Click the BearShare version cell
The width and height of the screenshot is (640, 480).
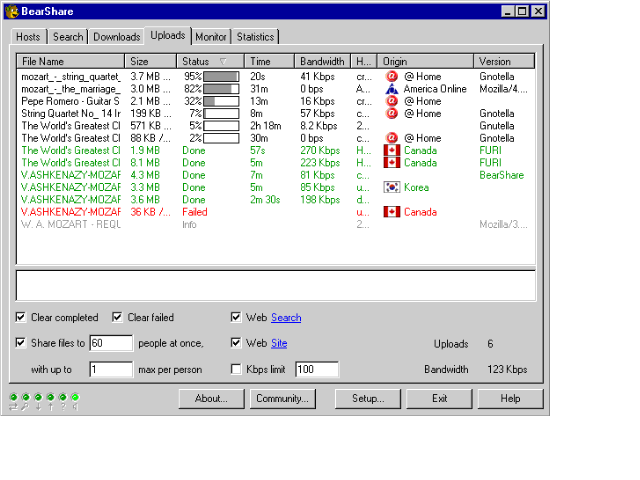coord(502,175)
